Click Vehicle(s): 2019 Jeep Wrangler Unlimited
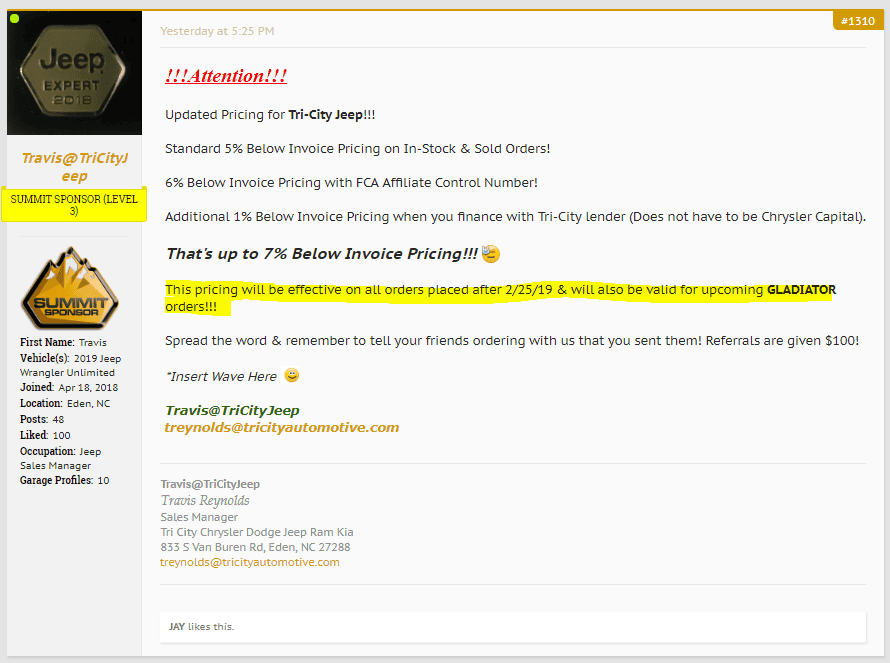This screenshot has width=890, height=663. pyautogui.click(x=70, y=365)
